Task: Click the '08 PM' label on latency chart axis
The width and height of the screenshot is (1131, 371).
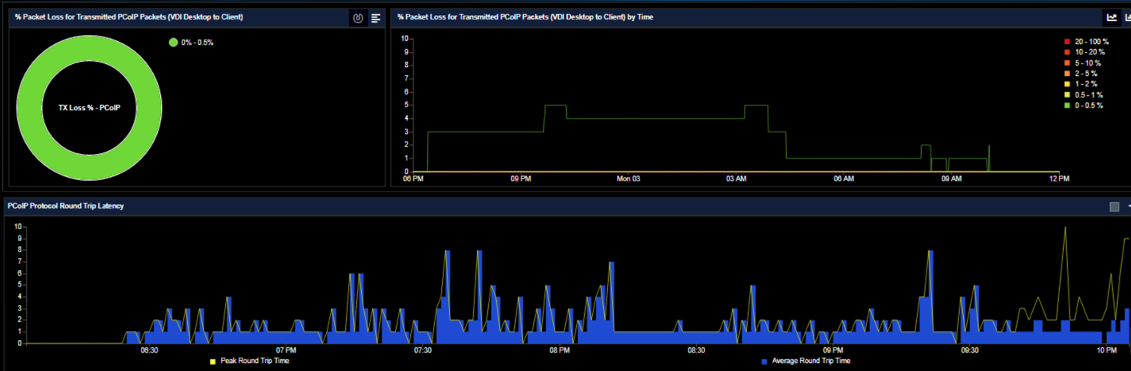Action: pyautogui.click(x=559, y=350)
